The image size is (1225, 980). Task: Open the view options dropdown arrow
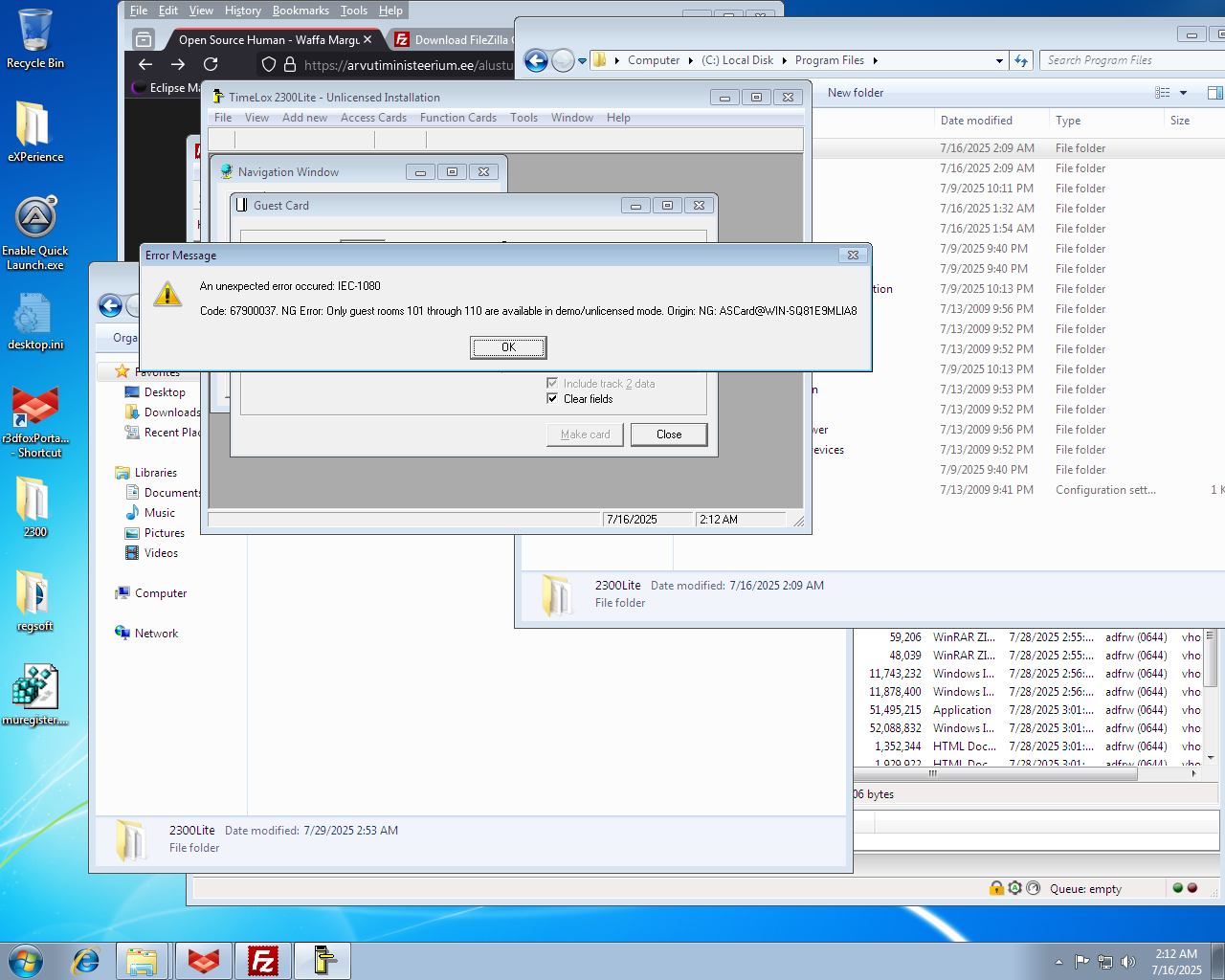1183,93
